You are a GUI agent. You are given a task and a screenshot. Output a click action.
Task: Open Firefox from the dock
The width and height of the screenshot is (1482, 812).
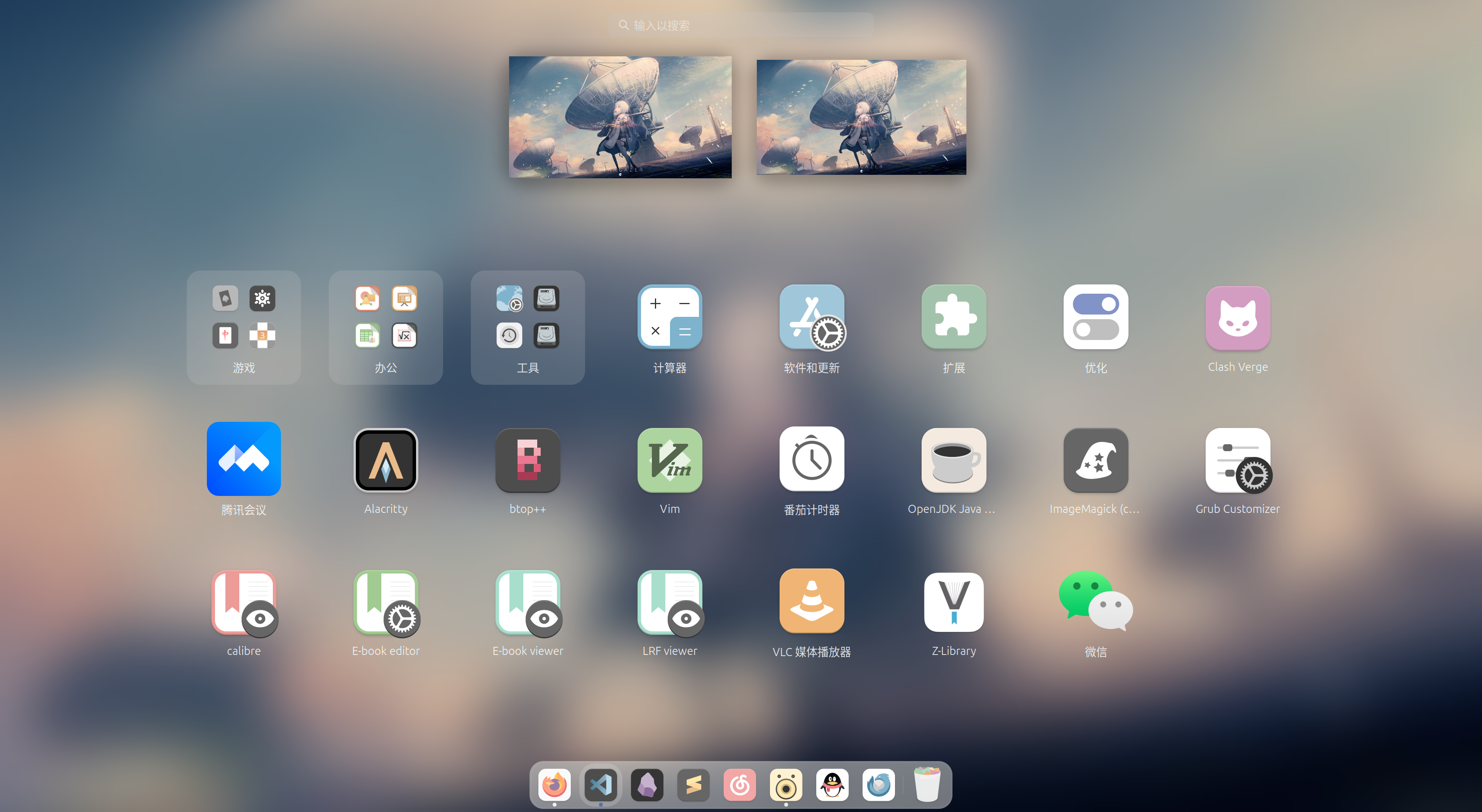pos(555,784)
